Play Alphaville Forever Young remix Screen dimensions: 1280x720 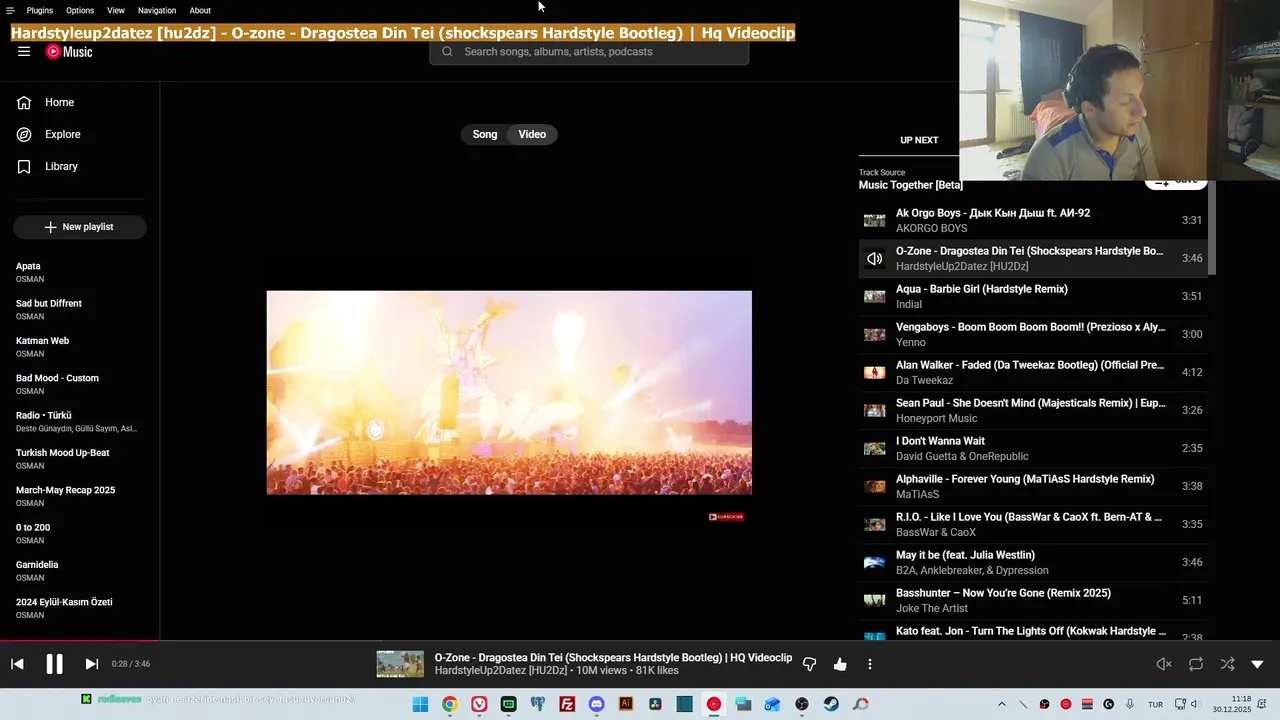[x=1032, y=486]
